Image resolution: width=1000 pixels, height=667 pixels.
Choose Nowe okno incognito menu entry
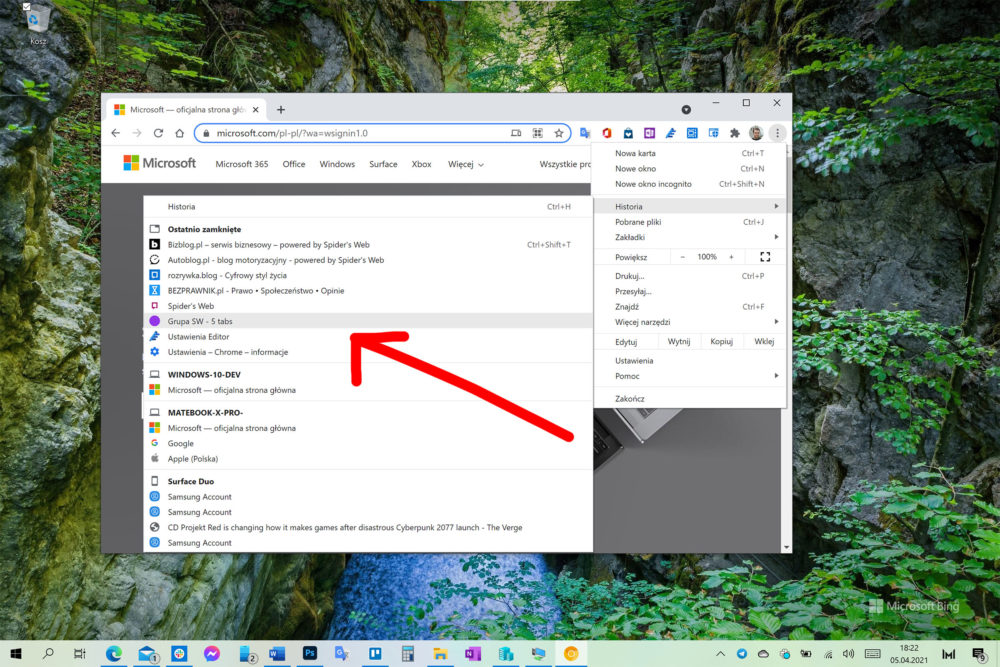[689, 184]
